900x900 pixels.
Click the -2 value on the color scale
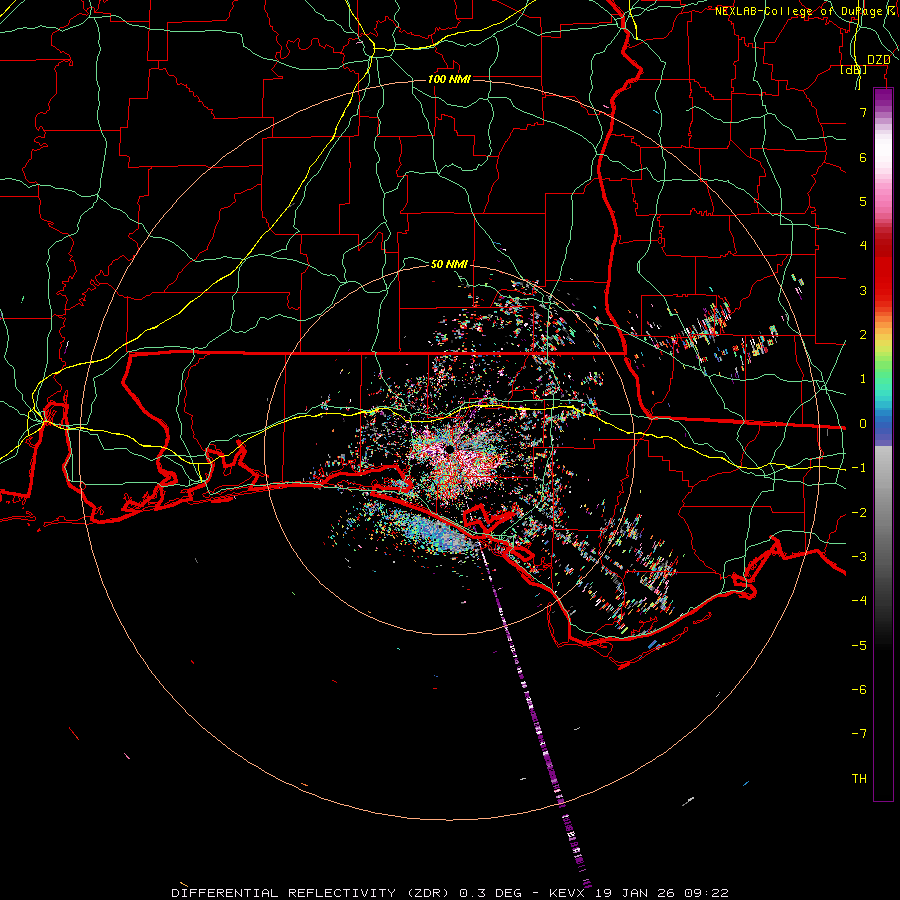click(859, 512)
